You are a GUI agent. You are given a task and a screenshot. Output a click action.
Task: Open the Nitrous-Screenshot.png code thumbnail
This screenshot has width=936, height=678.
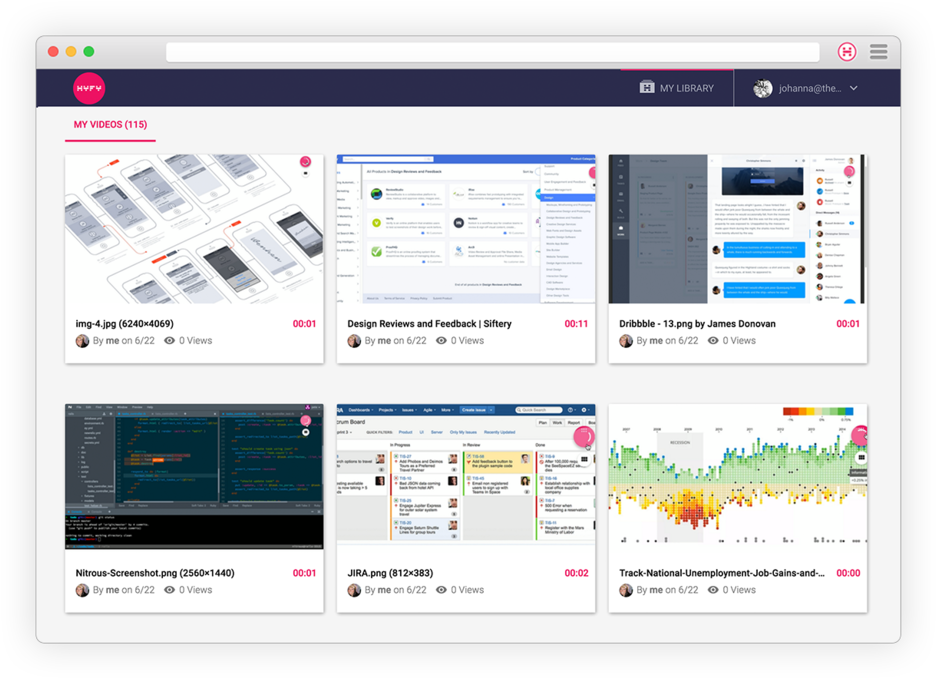(194, 477)
